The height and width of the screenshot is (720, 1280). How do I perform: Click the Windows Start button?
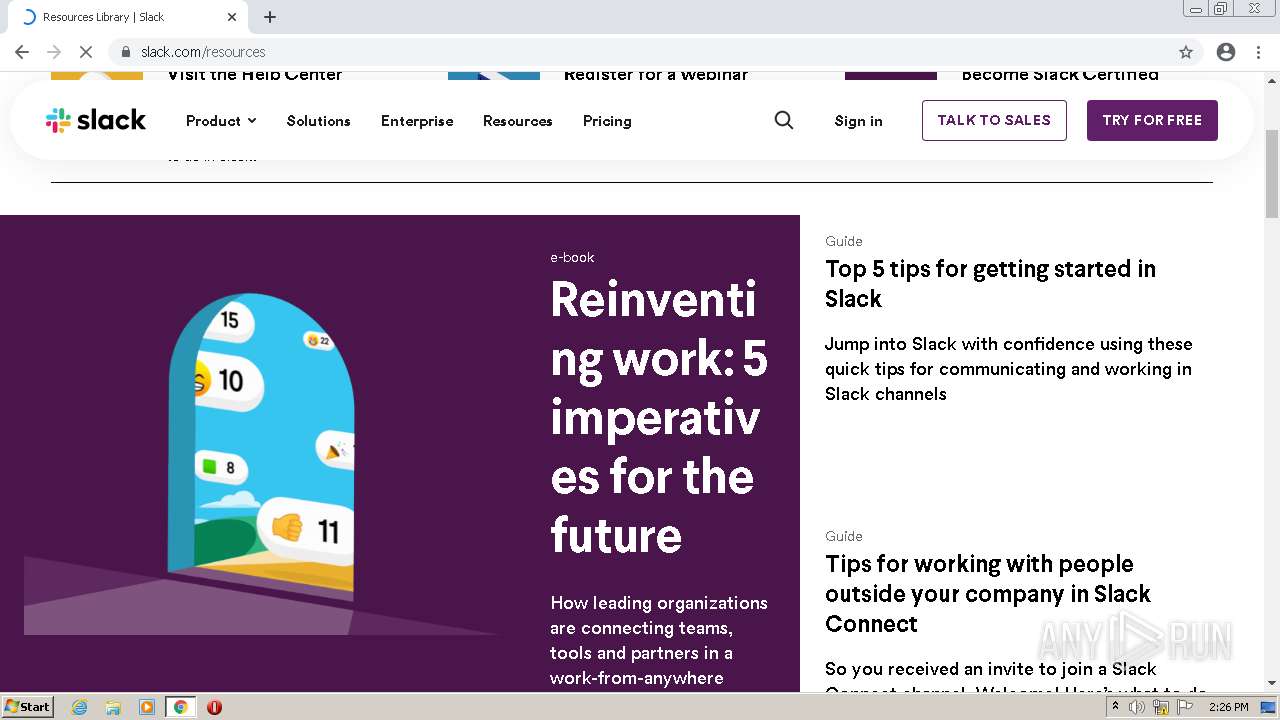[x=28, y=707]
